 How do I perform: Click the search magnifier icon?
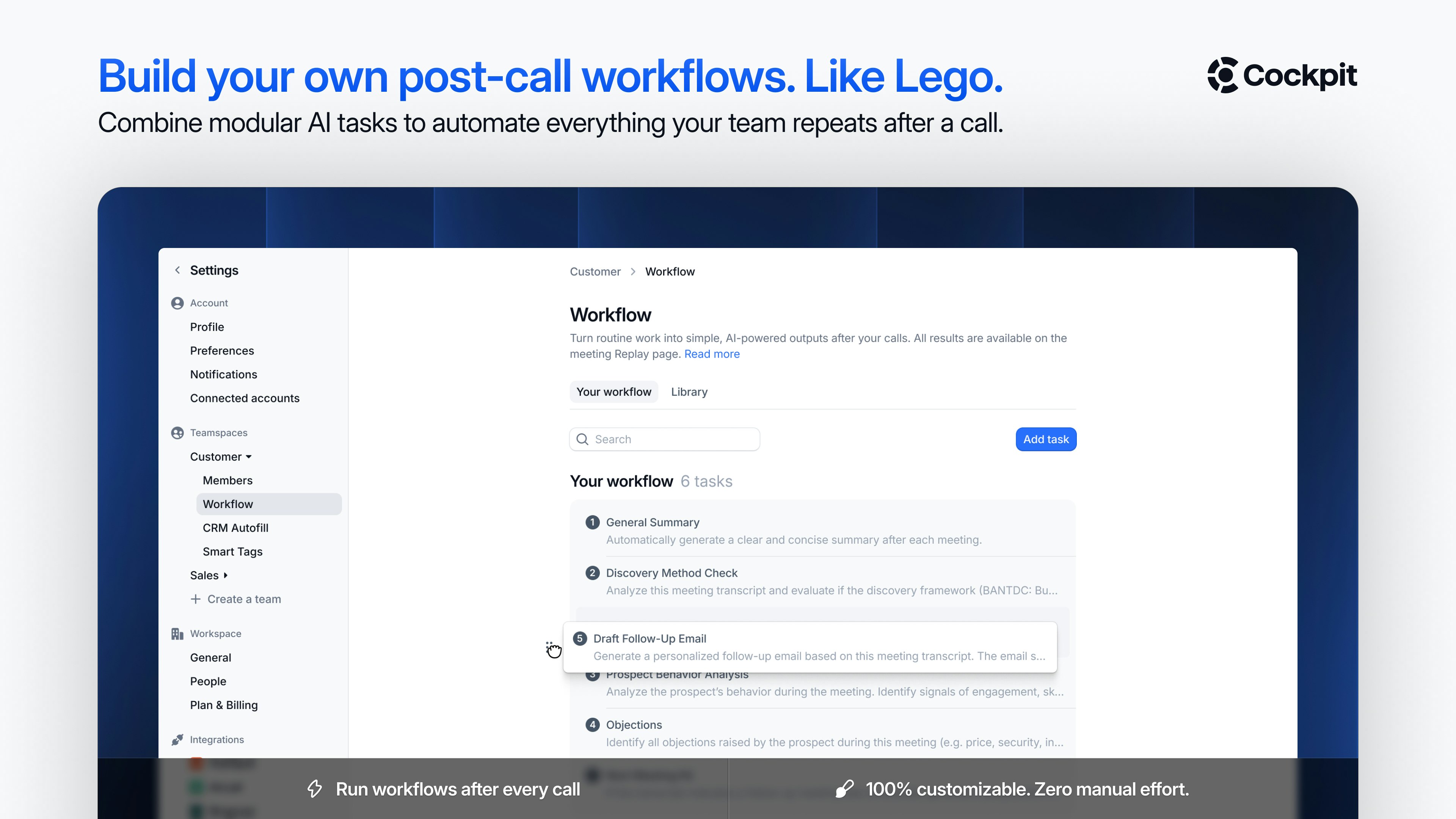tap(582, 439)
